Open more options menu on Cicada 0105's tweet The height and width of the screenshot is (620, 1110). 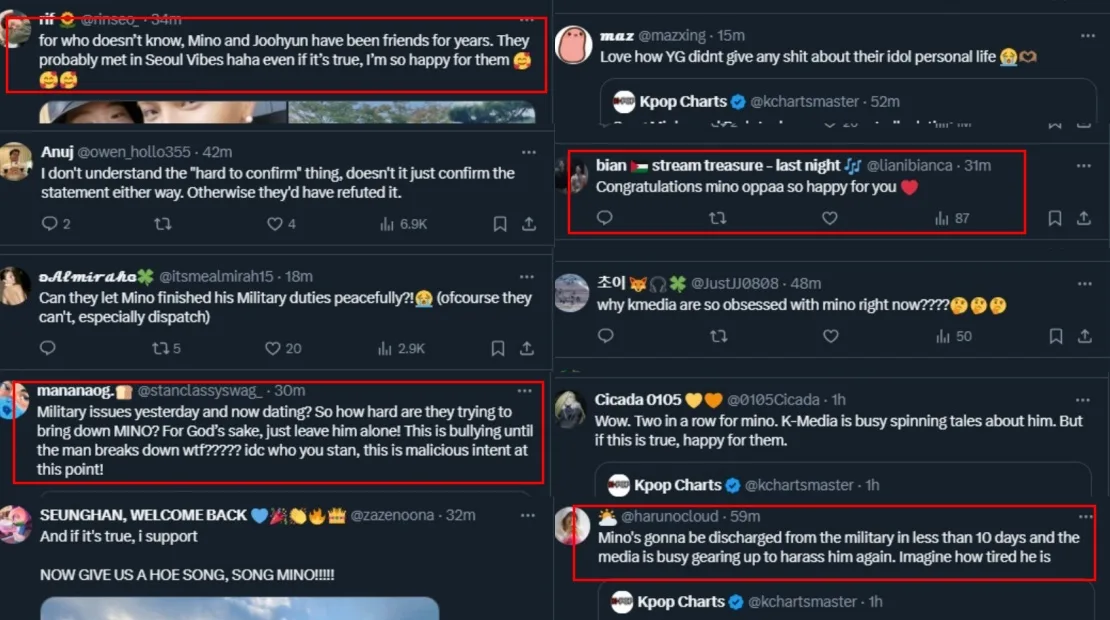click(1083, 399)
